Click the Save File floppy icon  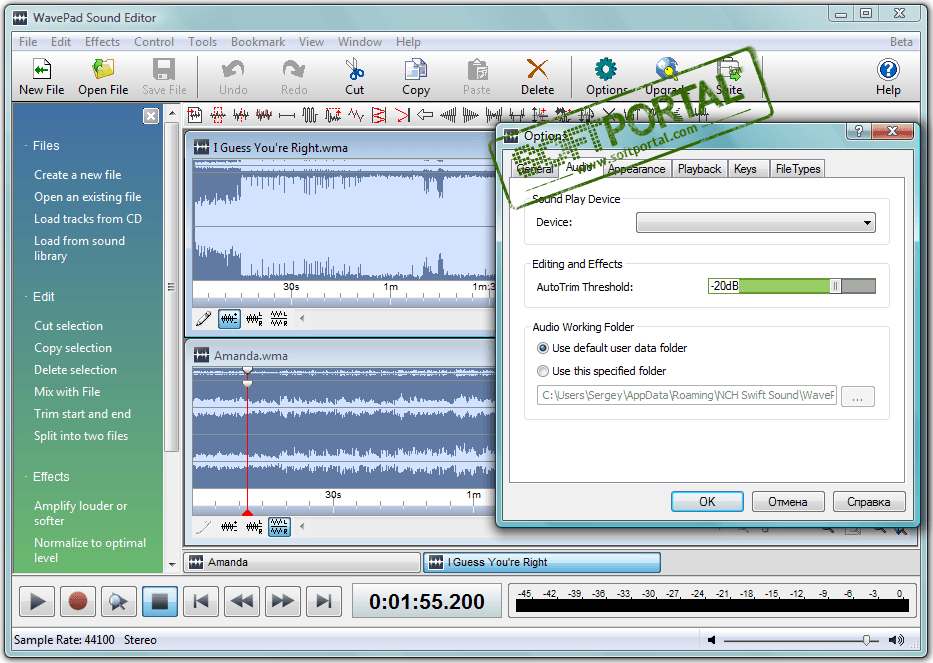164,70
